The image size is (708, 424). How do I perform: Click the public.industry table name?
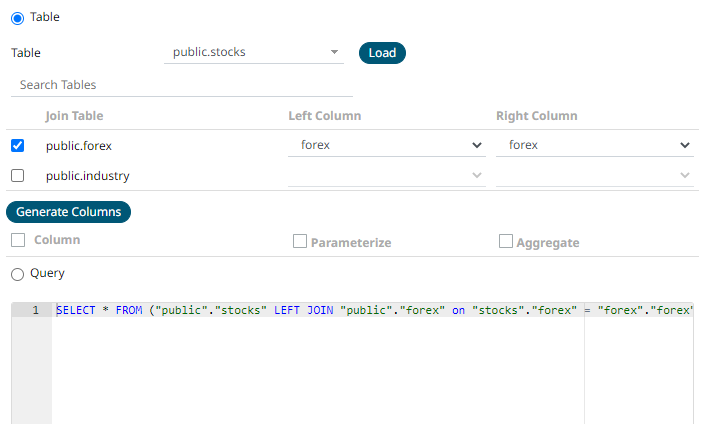[87, 176]
